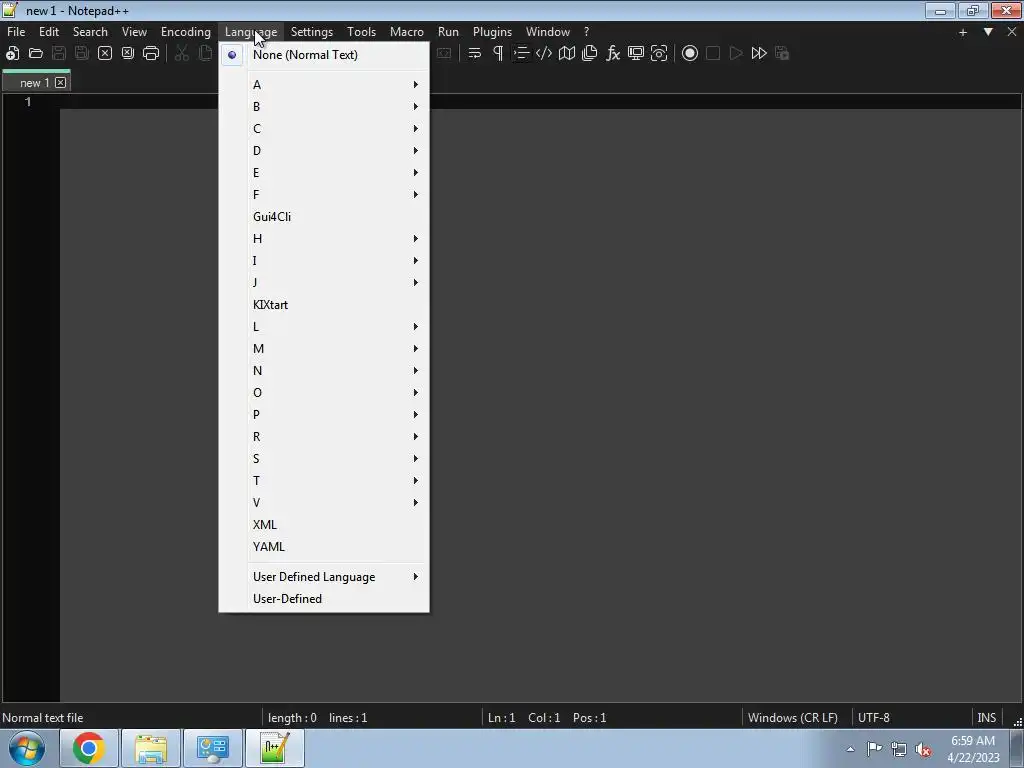Click the muted volume tray icon

923,749
